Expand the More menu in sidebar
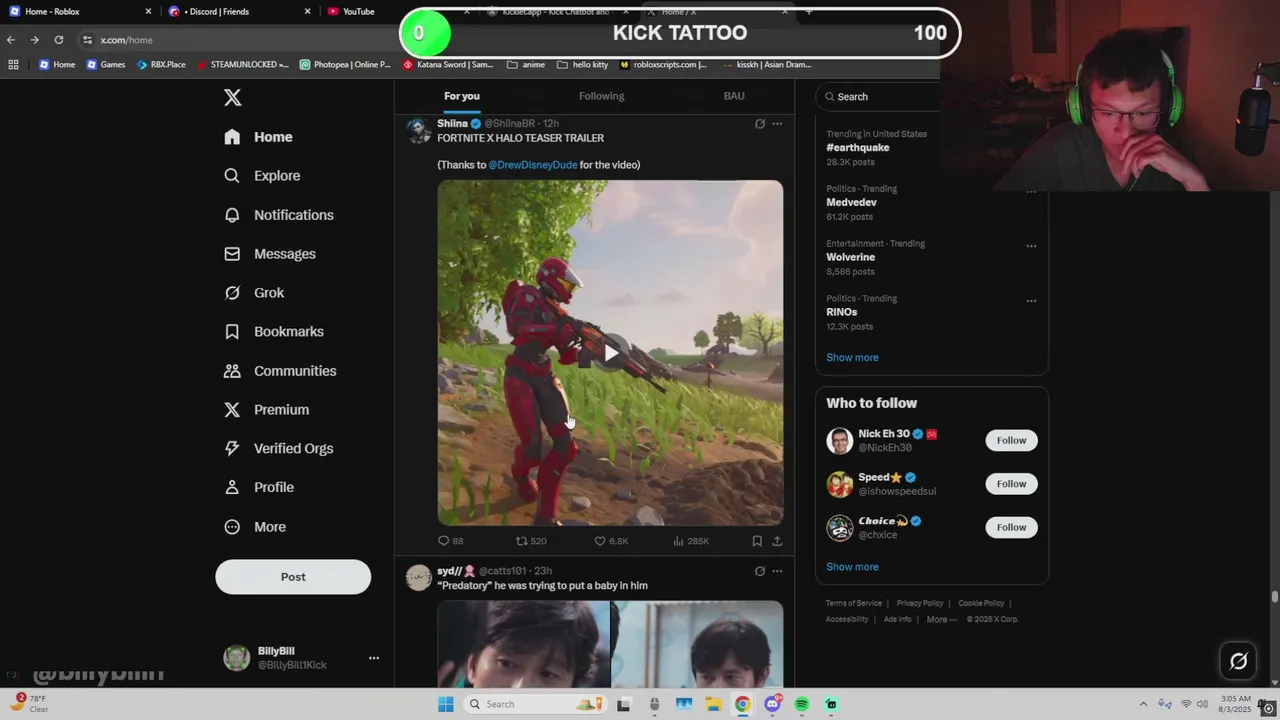Screen dimensions: 1280x720 pos(256,527)
